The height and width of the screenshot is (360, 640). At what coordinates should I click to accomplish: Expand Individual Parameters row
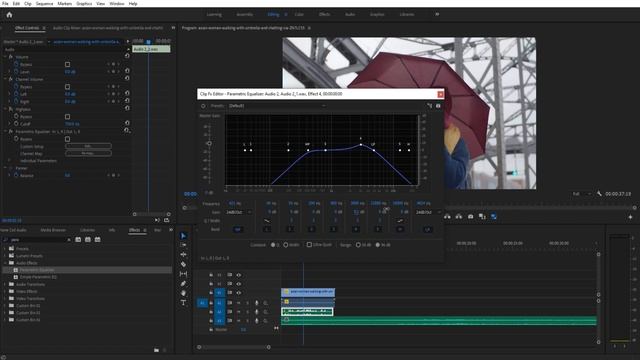tap(9, 161)
